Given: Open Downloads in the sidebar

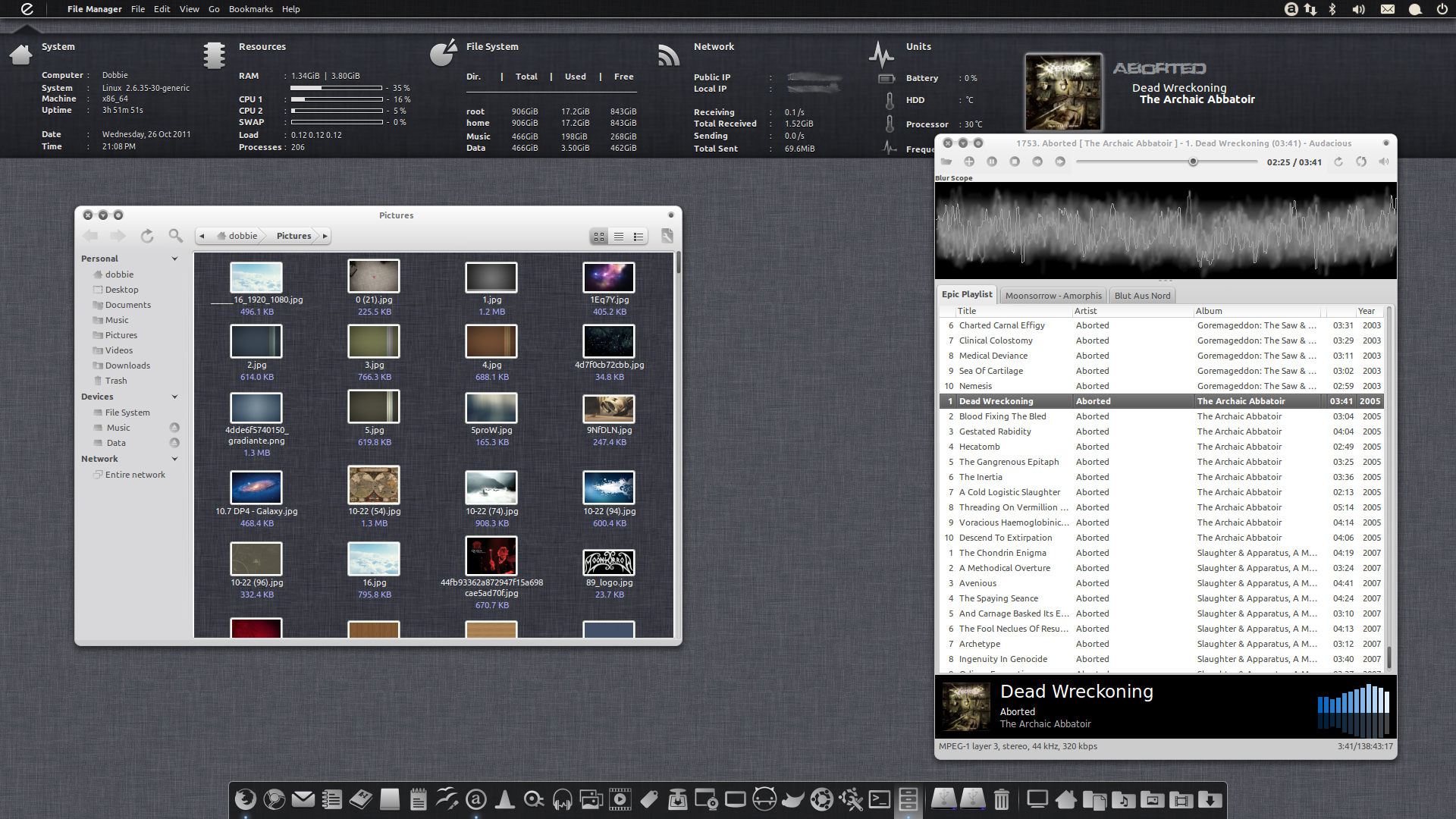Looking at the screenshot, I should [x=127, y=366].
